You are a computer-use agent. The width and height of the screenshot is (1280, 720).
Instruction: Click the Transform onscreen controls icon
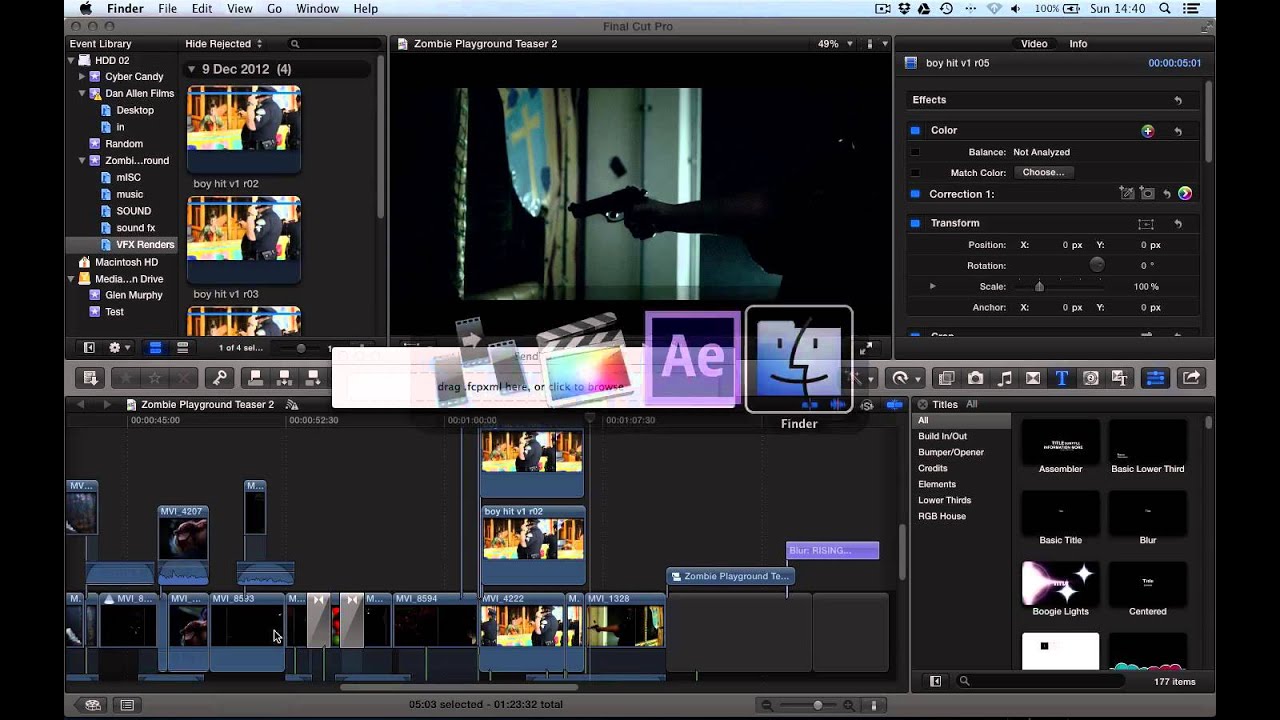[1146, 224]
